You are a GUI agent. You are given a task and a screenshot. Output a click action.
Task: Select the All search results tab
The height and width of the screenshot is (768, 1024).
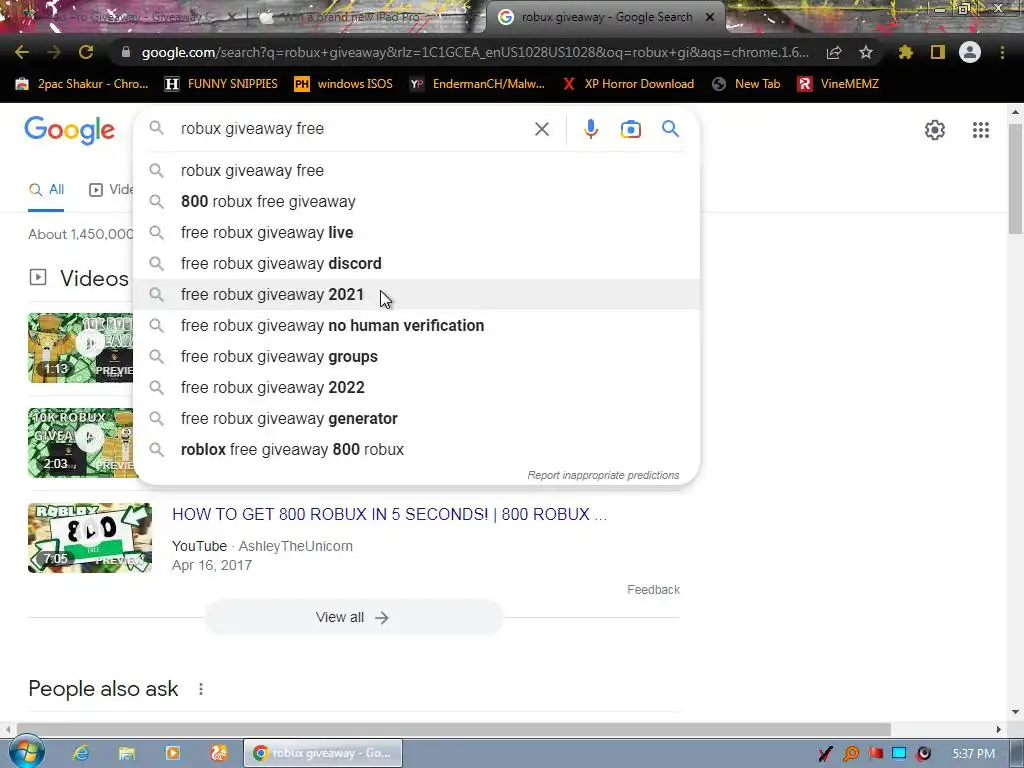(x=46, y=190)
